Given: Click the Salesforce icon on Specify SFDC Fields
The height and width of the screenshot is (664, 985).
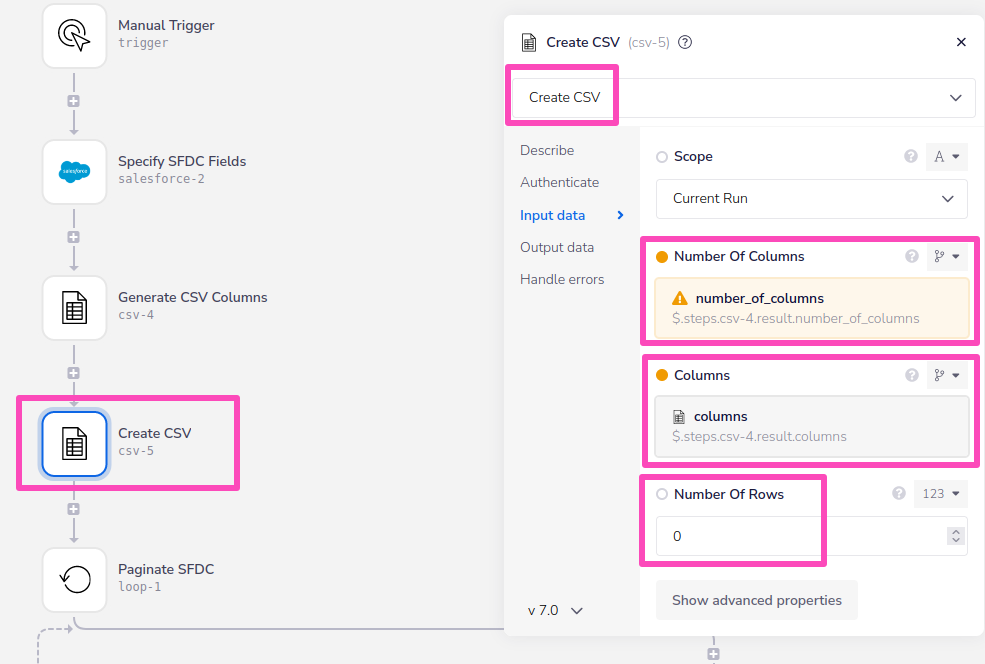Looking at the screenshot, I should pyautogui.click(x=74, y=172).
